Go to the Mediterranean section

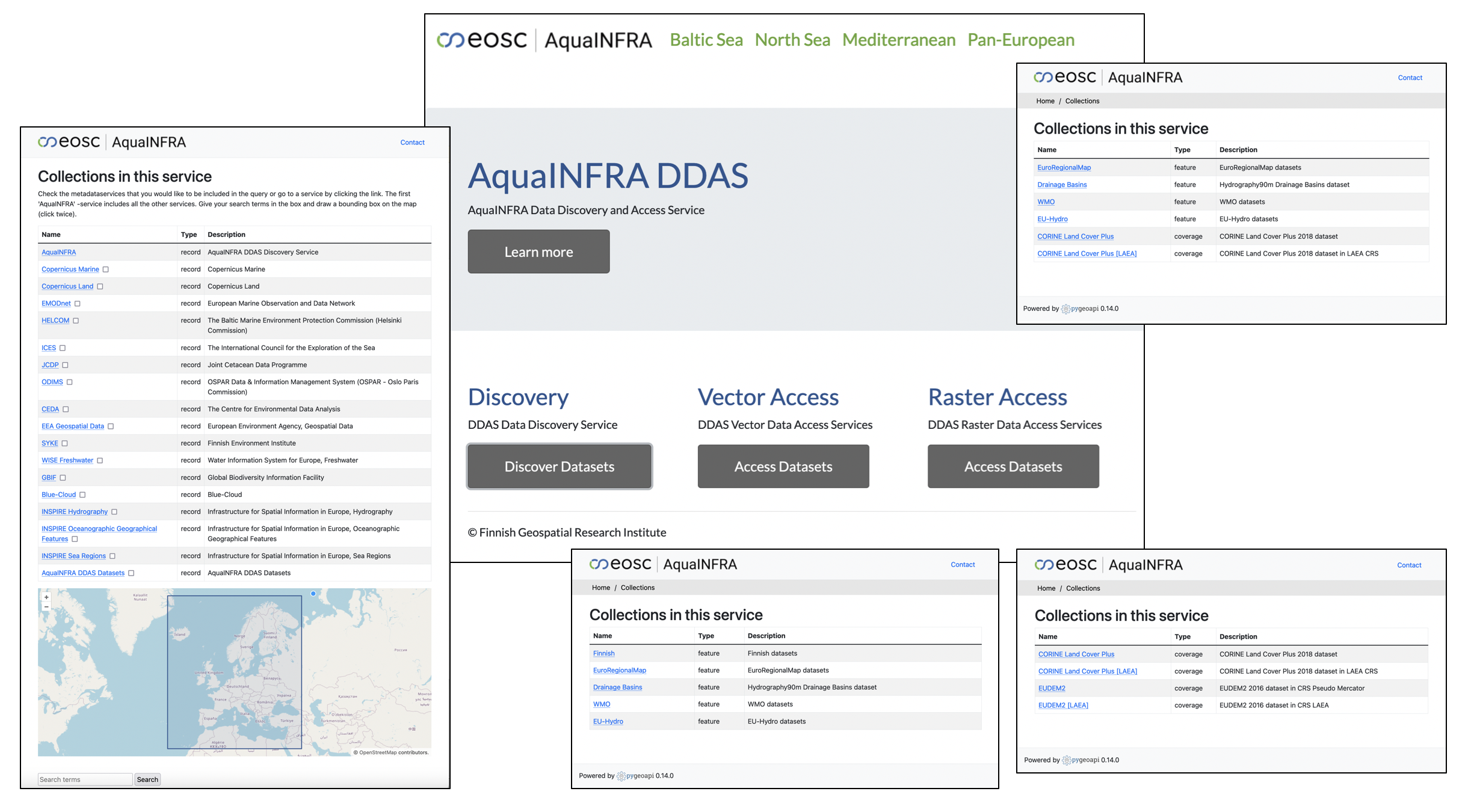[x=898, y=40]
